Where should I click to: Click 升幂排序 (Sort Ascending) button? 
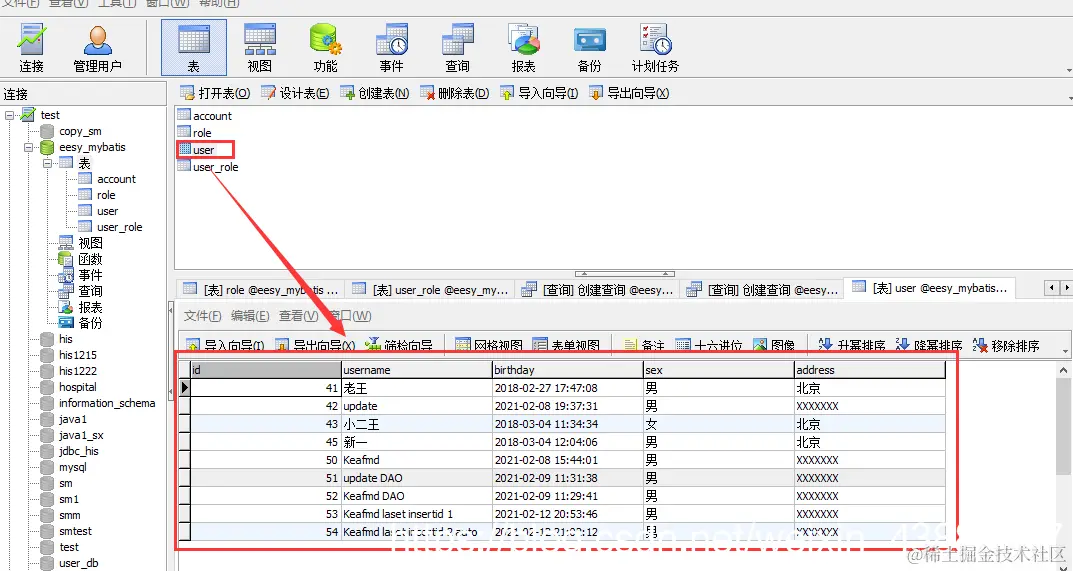coord(852,345)
